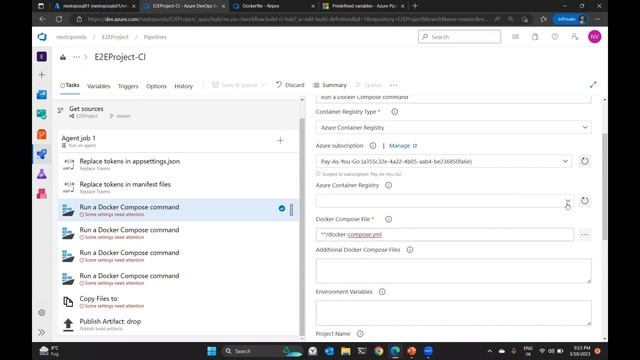Viewport: 640px width, 360px height.
Task: Click the task settings panel scrollbar
Action: pos(604,187)
